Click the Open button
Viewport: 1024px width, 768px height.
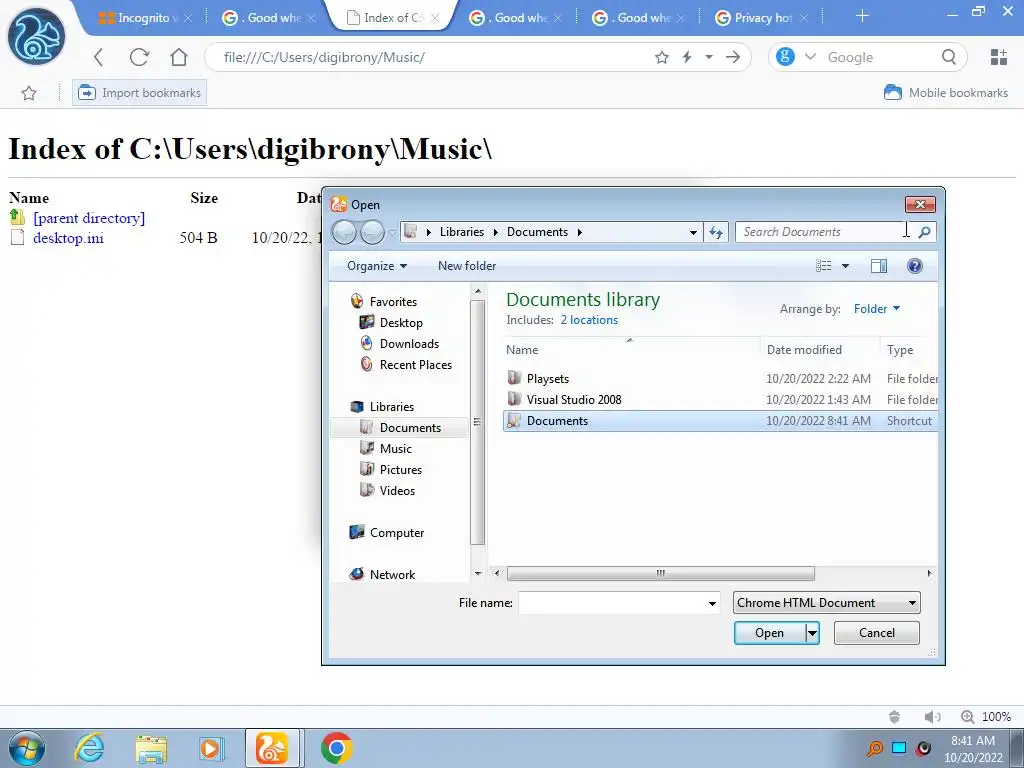click(769, 633)
